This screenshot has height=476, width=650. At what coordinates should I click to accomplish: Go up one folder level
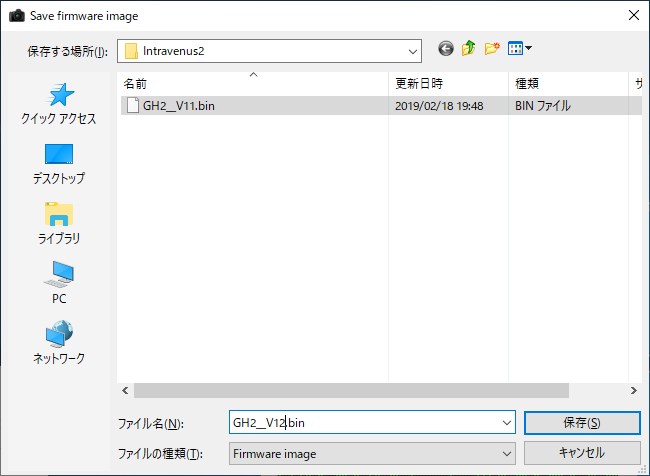pos(468,49)
